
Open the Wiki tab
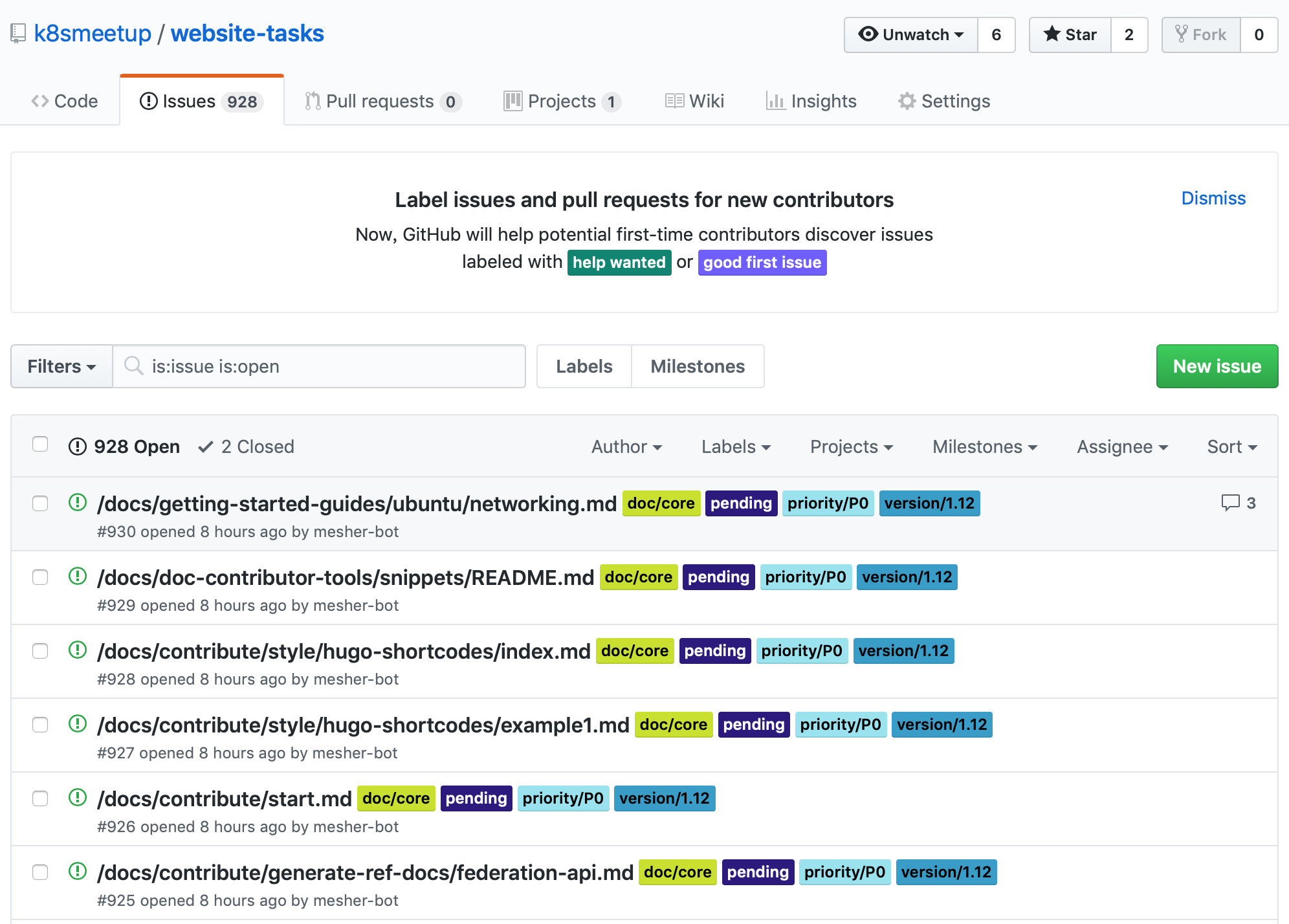[695, 102]
